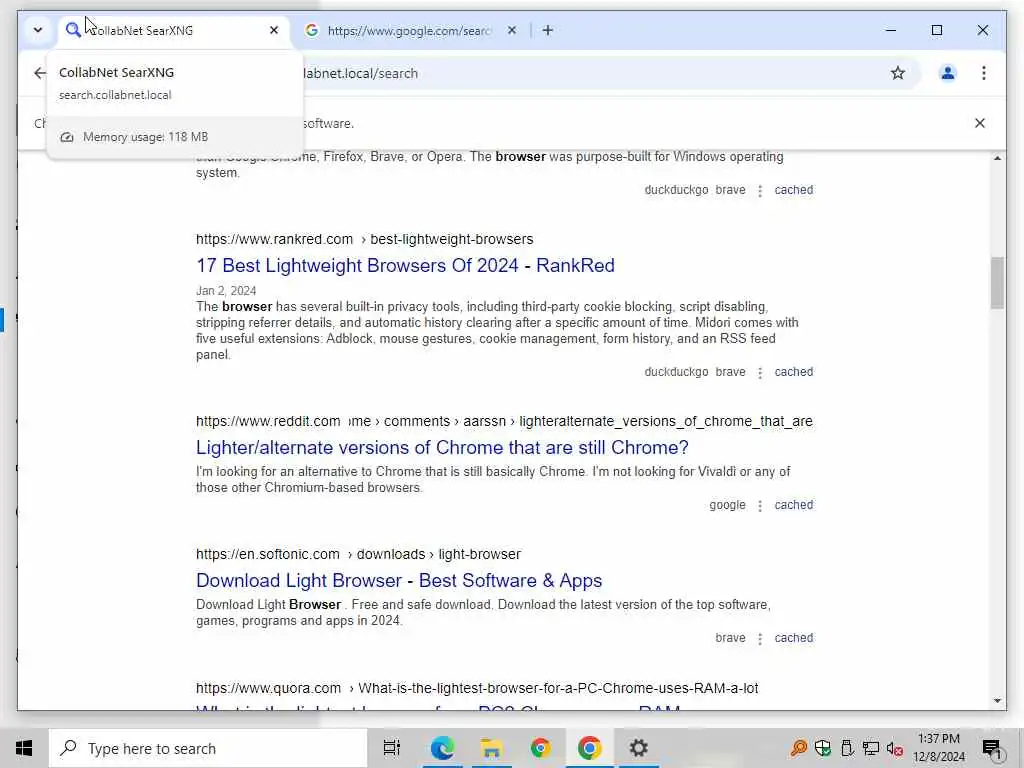Open the Chrome profile menu
1024x768 pixels.
[948, 73]
